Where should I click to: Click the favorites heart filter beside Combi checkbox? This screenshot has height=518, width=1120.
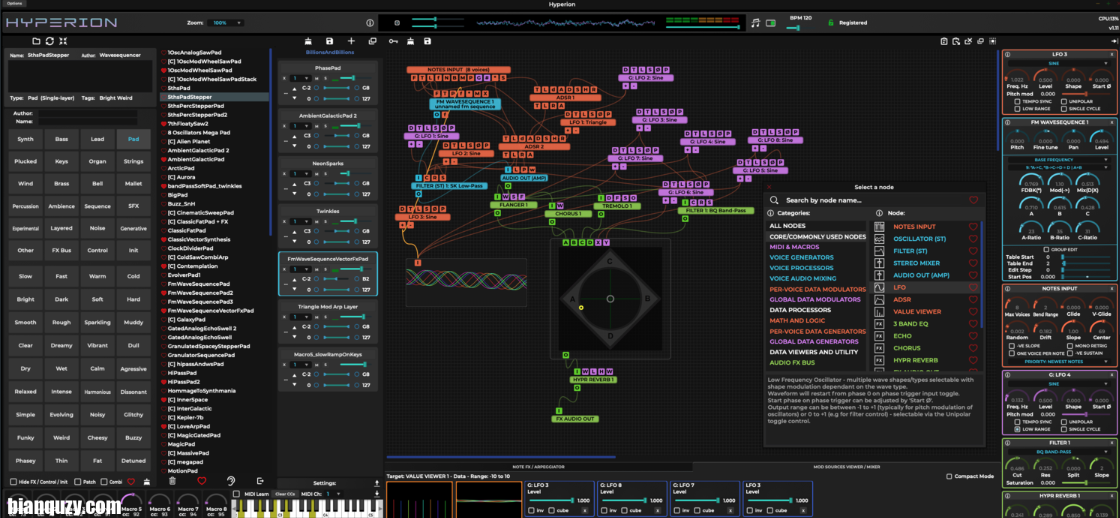(131, 482)
